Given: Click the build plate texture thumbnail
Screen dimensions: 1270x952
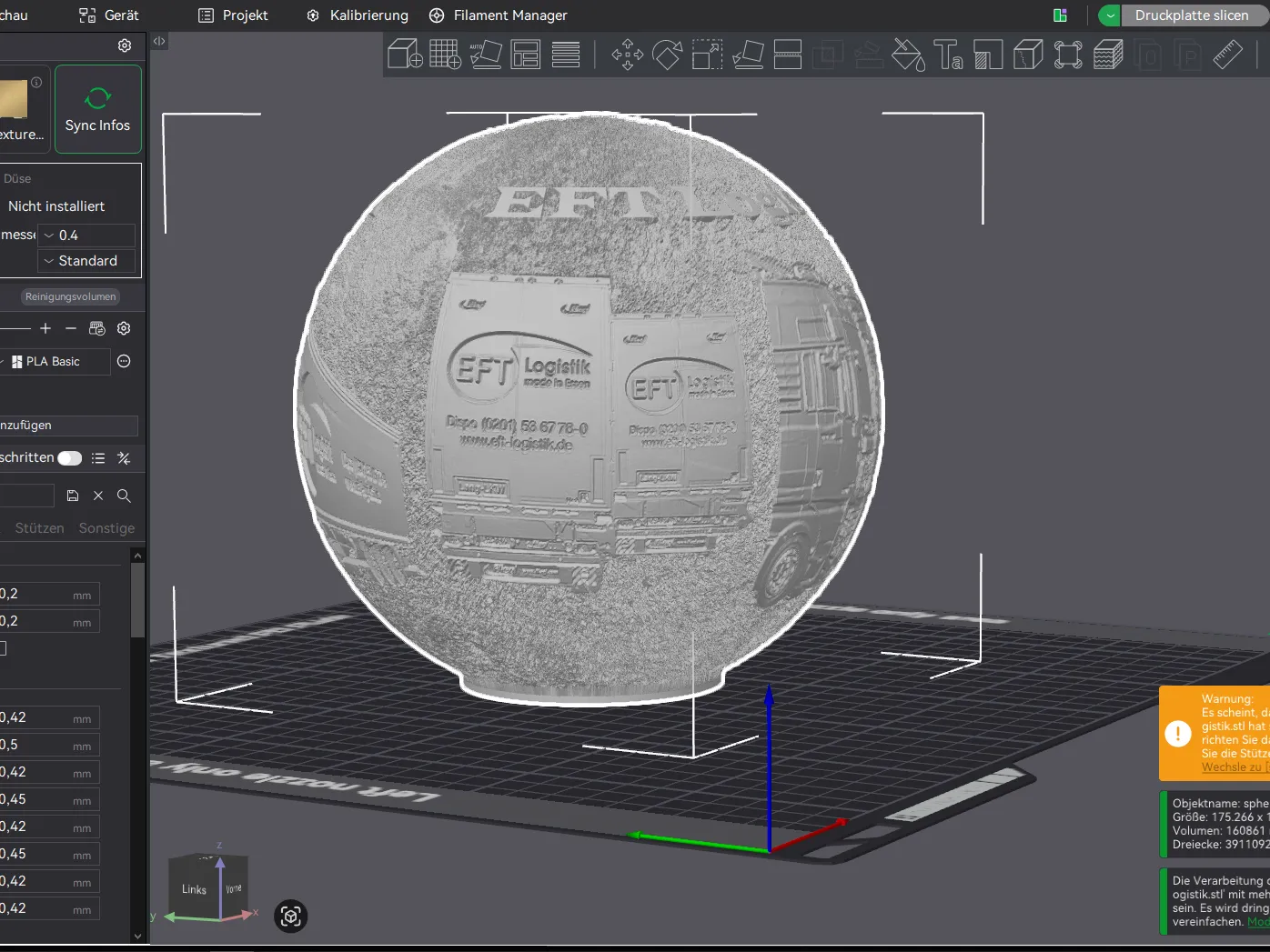Looking at the screenshot, I should 14,99.
